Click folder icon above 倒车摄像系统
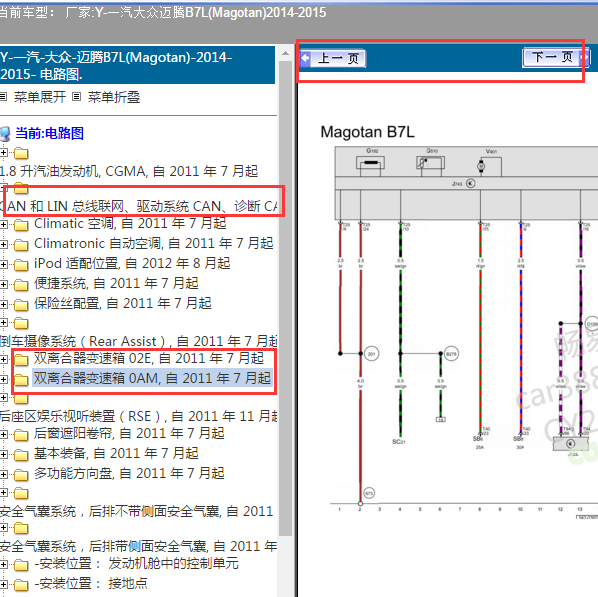The width and height of the screenshot is (598, 597). 21,323
